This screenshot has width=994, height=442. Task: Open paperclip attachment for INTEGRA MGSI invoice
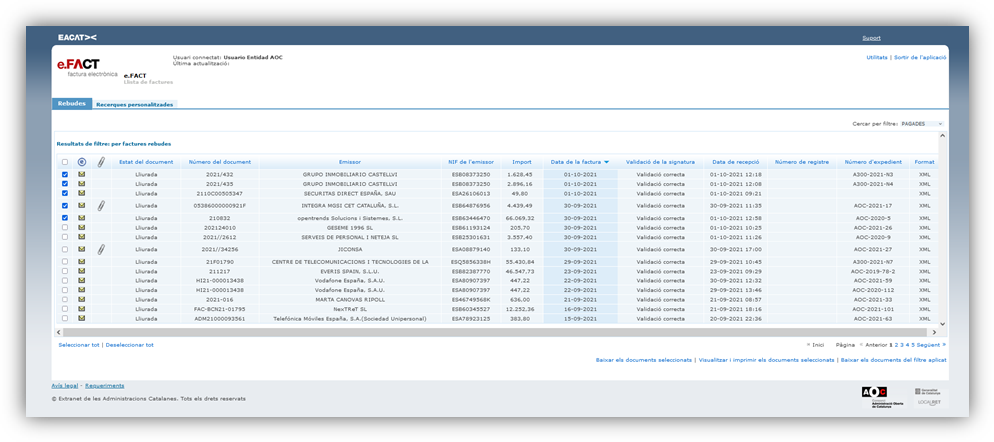tap(101, 206)
